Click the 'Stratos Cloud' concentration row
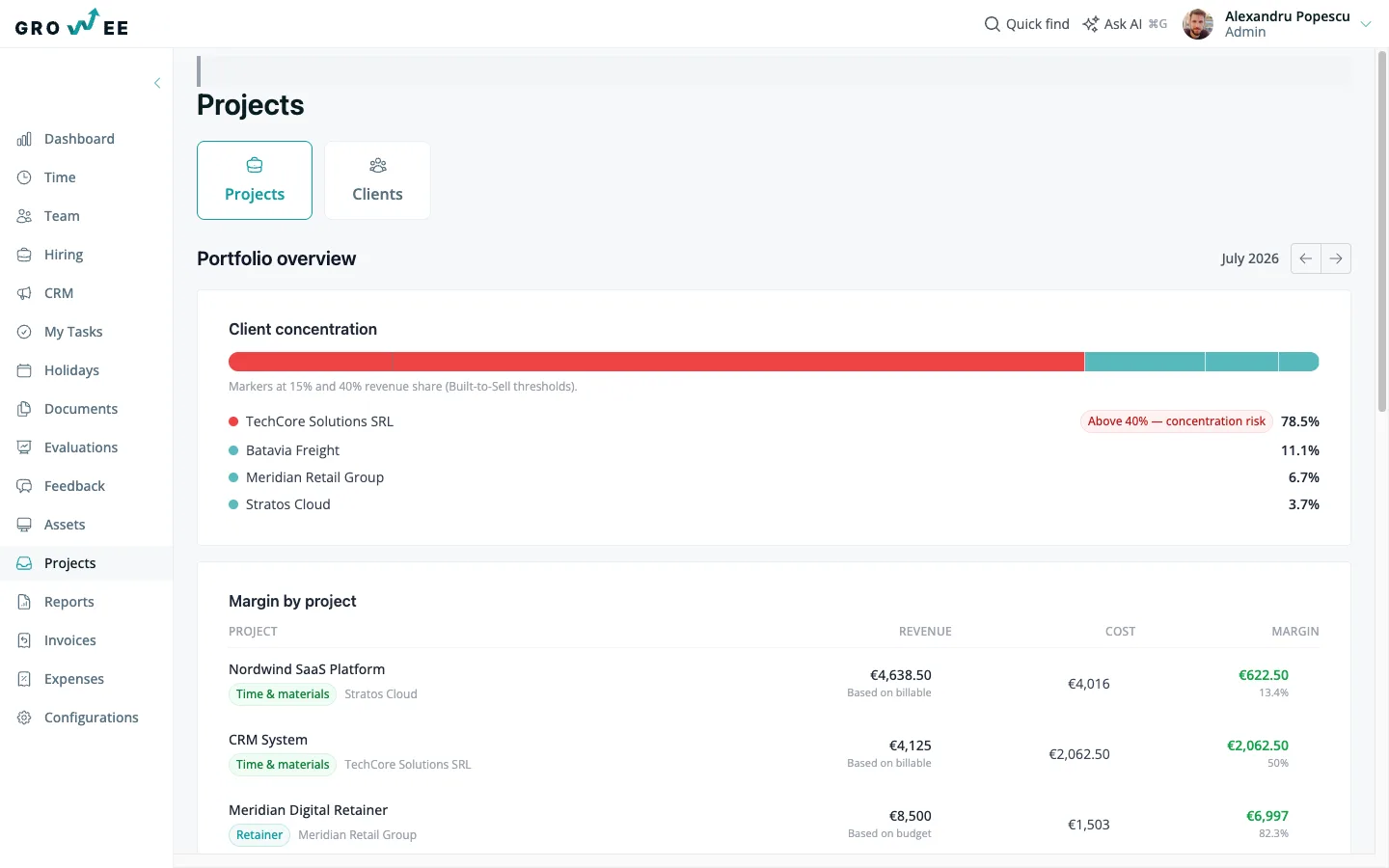This screenshot has width=1389, height=868. [774, 504]
